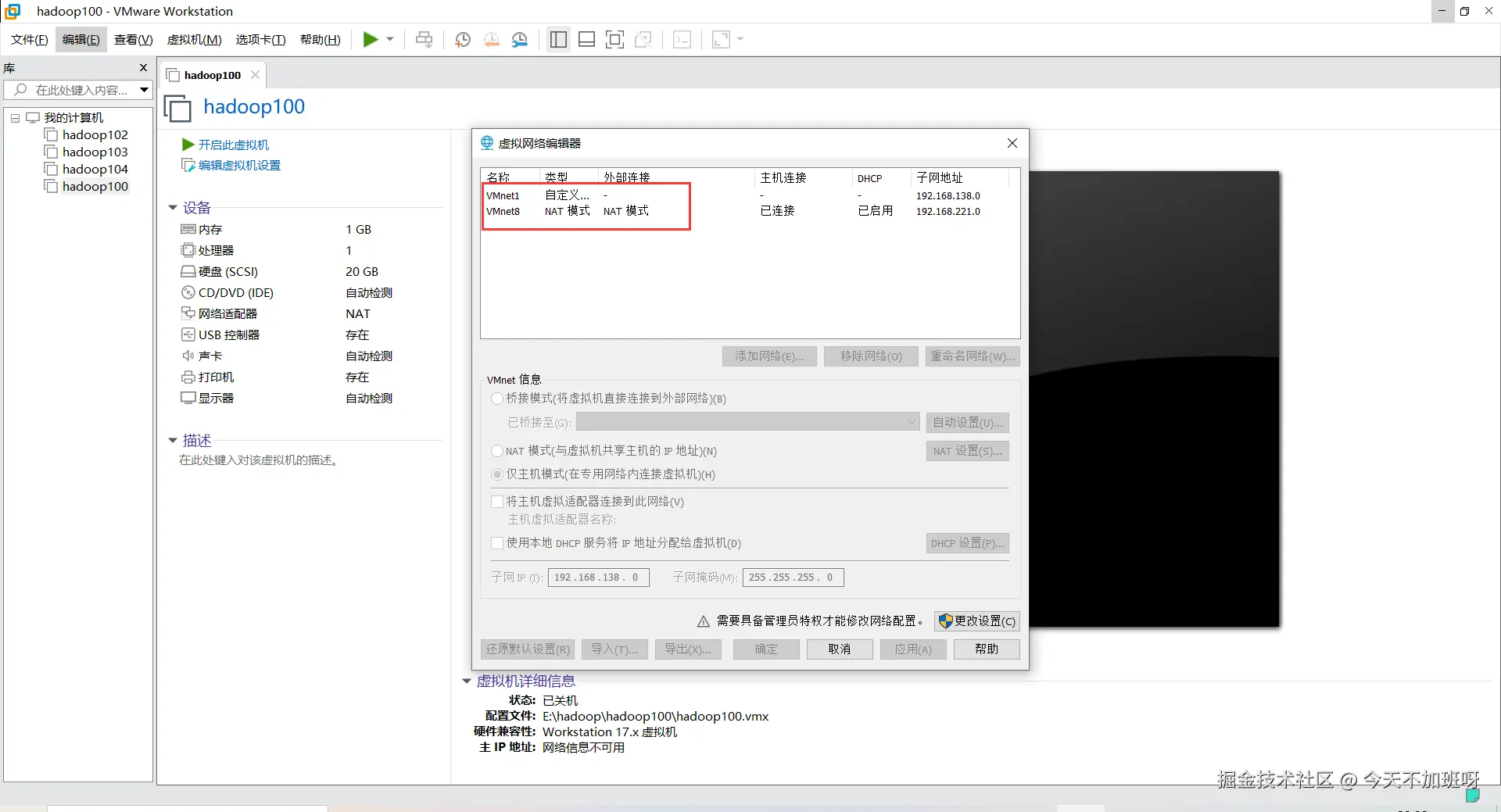The width and height of the screenshot is (1501, 812).
Task: Toggle 使用本地 DHCP 服务 checkbox
Action: pos(497,543)
